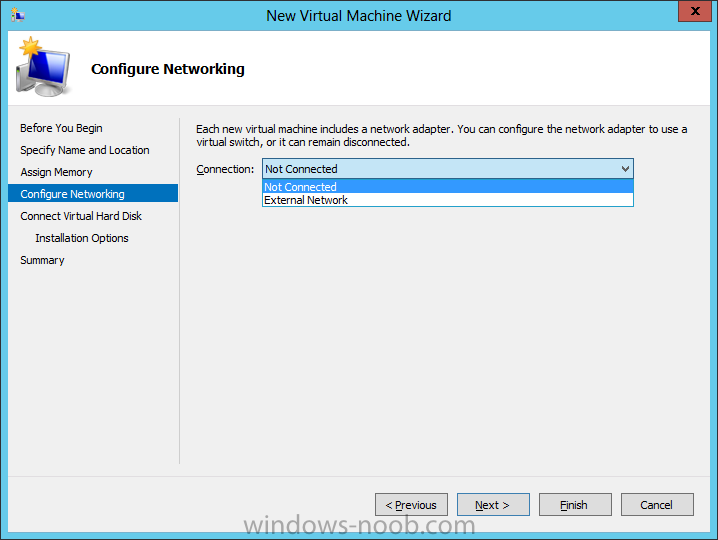Viewport: 718px width, 540px height.
Task: Go to Before You Begin step
Action: click(61, 128)
